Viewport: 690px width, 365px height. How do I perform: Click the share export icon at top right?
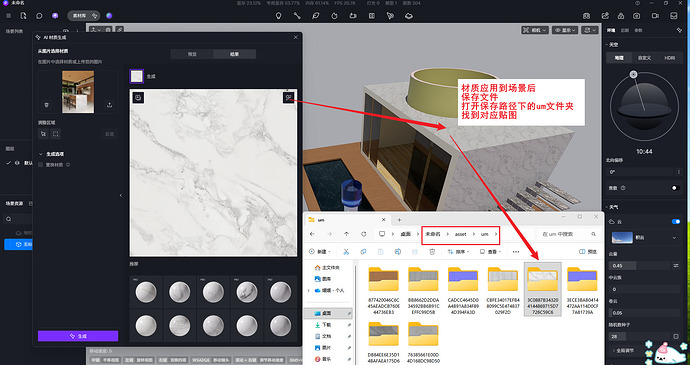point(606,16)
